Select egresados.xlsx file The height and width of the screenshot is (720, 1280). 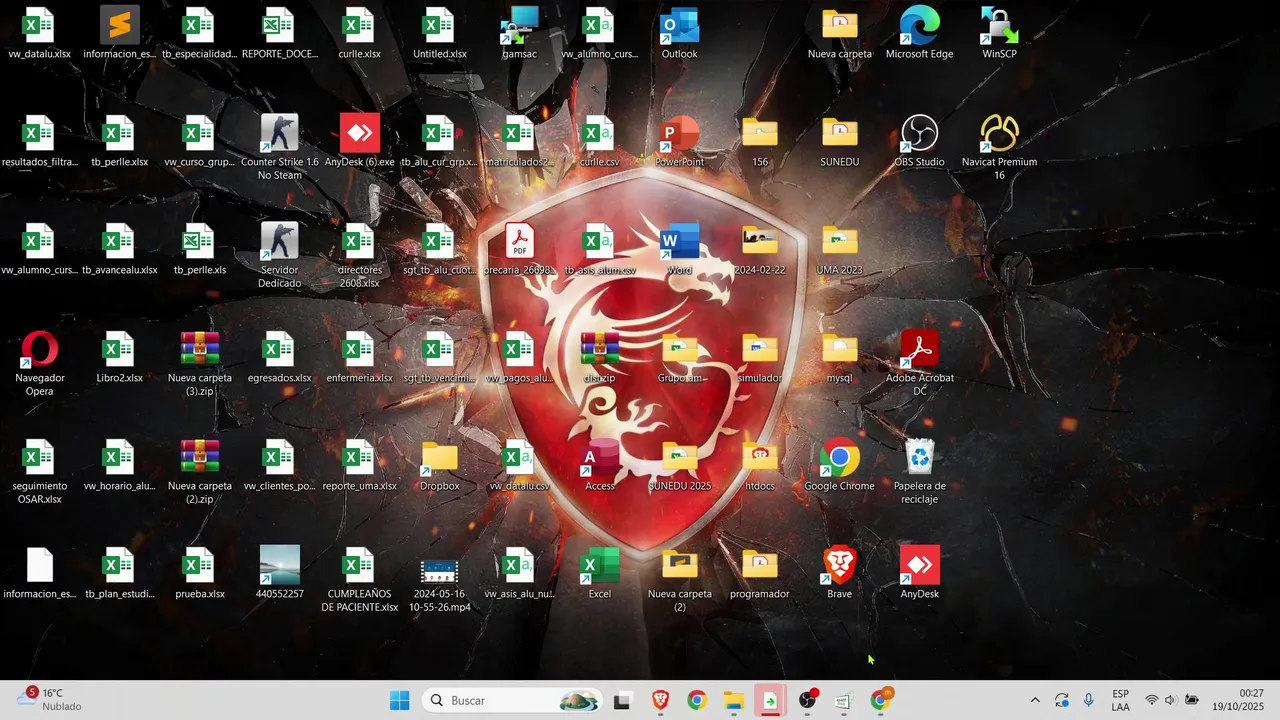[x=279, y=357]
